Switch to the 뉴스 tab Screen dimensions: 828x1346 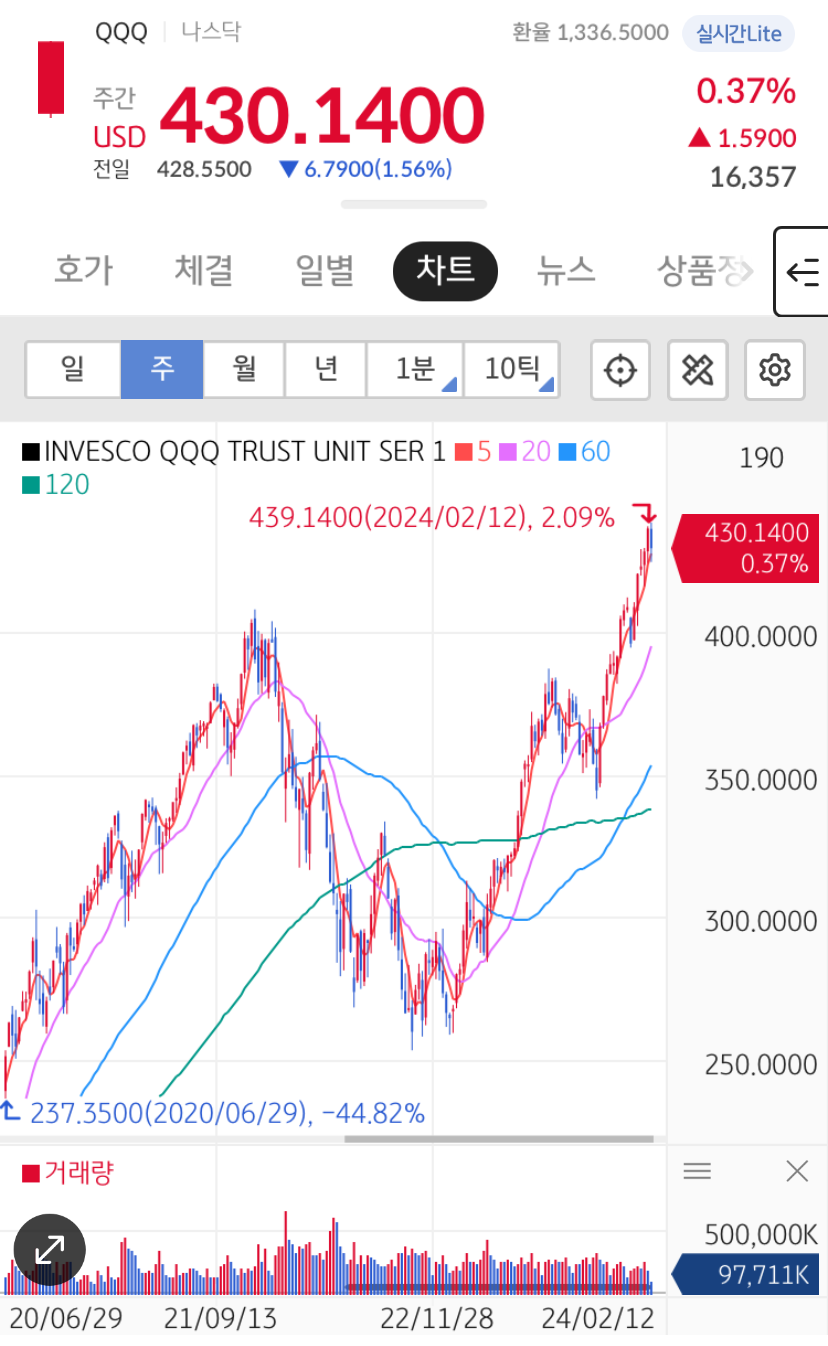566,270
